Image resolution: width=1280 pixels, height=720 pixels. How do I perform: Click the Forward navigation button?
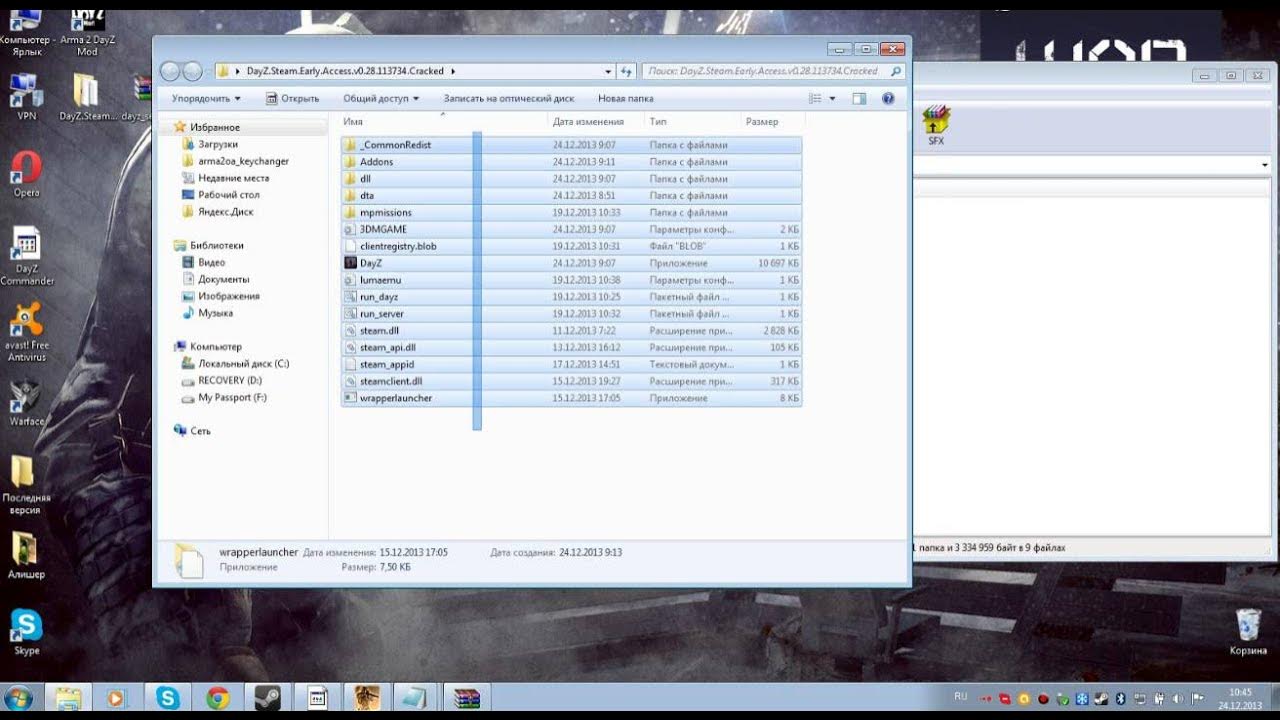click(192, 71)
